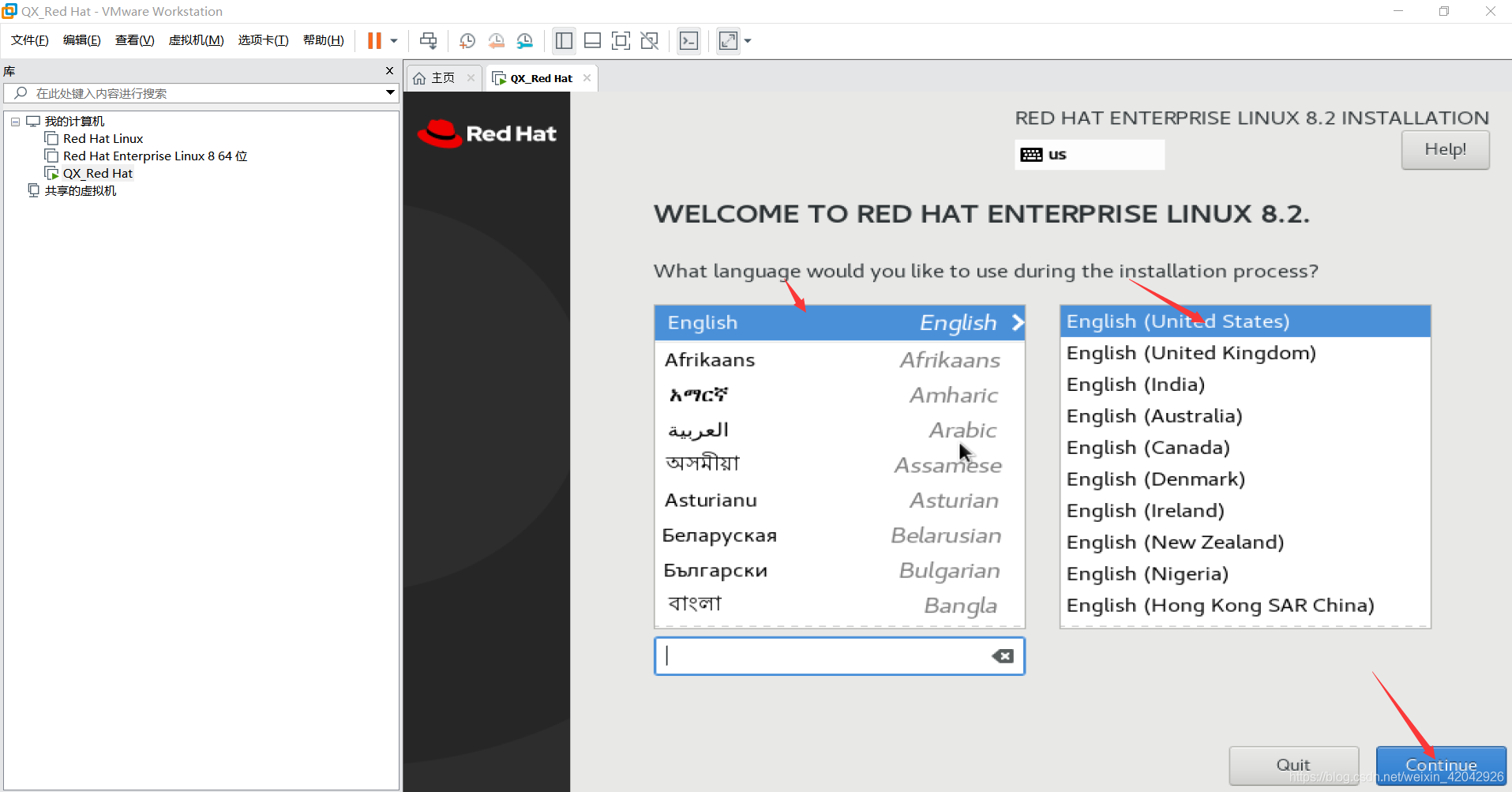1512x792 pixels.
Task: Close the 库 library panel
Action: click(x=389, y=71)
